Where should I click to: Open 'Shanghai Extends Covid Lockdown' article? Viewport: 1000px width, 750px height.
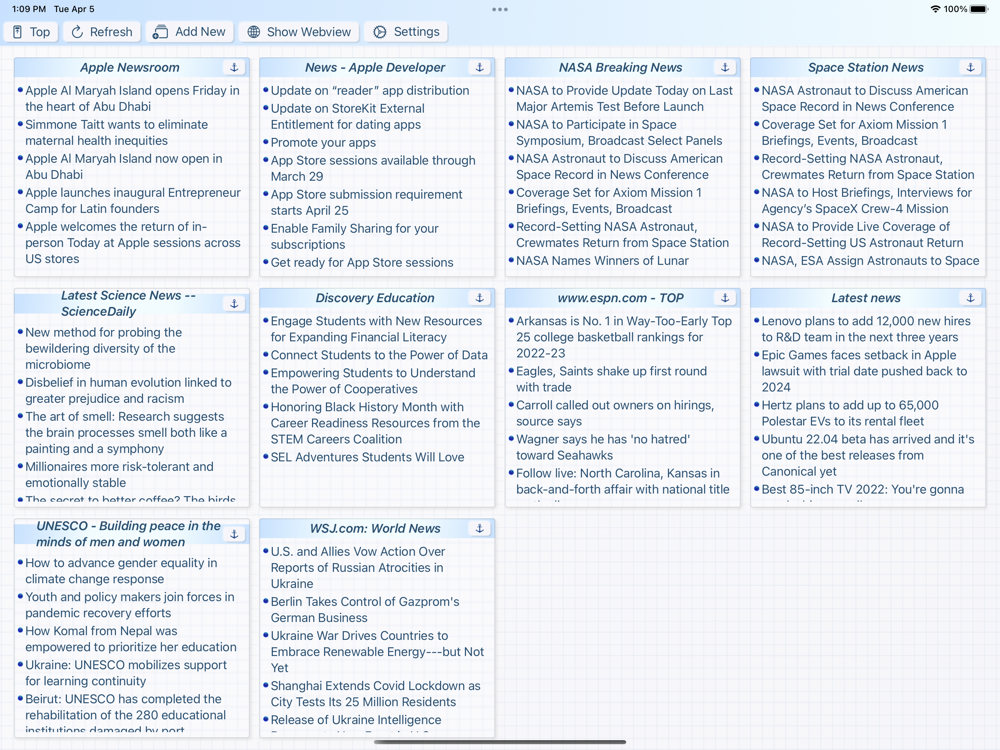pyautogui.click(x=376, y=694)
